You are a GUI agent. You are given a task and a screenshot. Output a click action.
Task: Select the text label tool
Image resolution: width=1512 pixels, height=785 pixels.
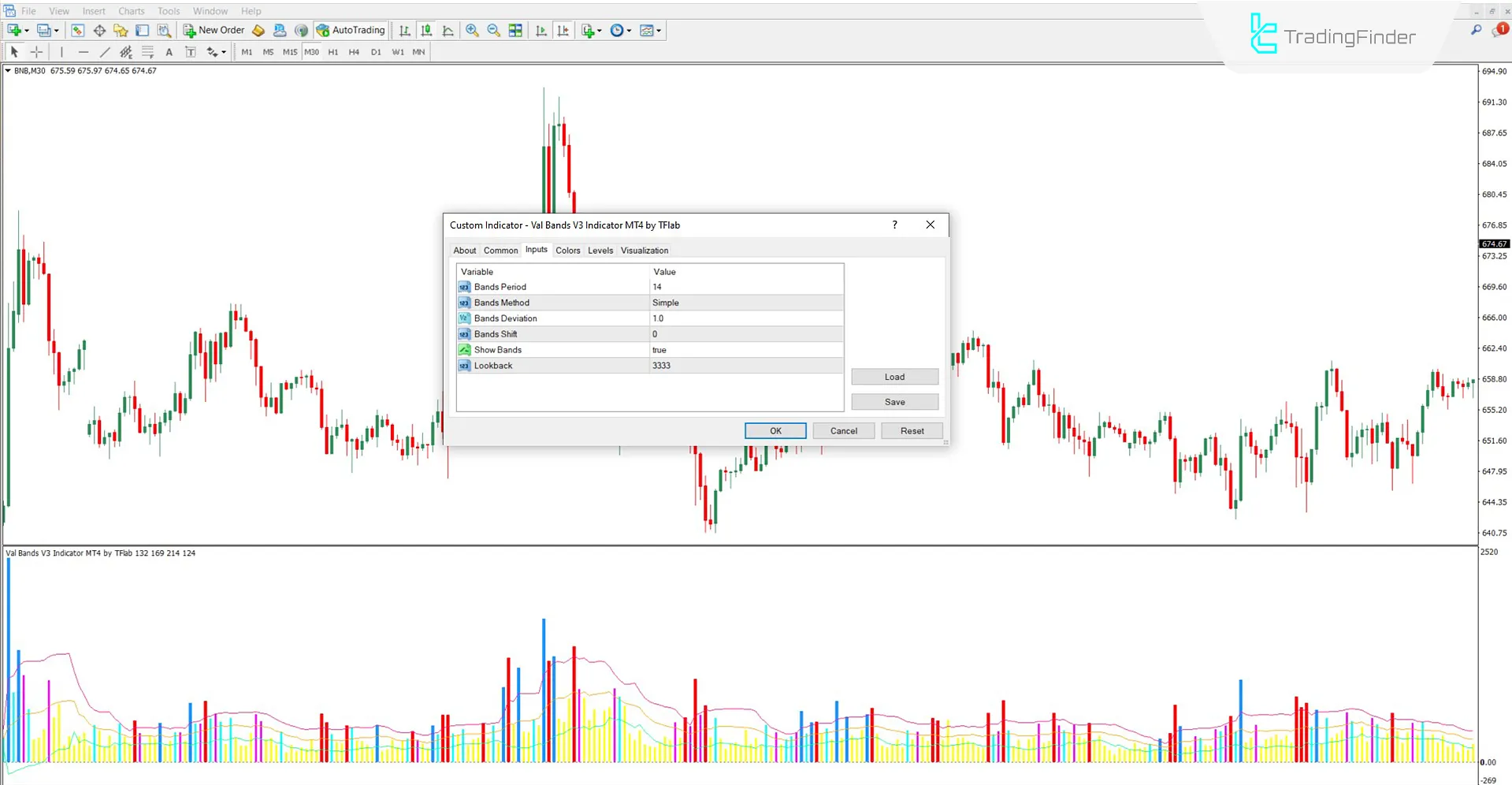pos(190,51)
